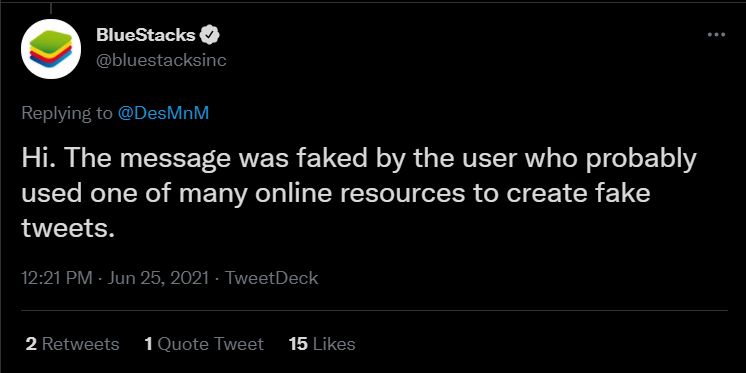Click the thread connector line above avatar
746x373 pixels.
pos(50,7)
